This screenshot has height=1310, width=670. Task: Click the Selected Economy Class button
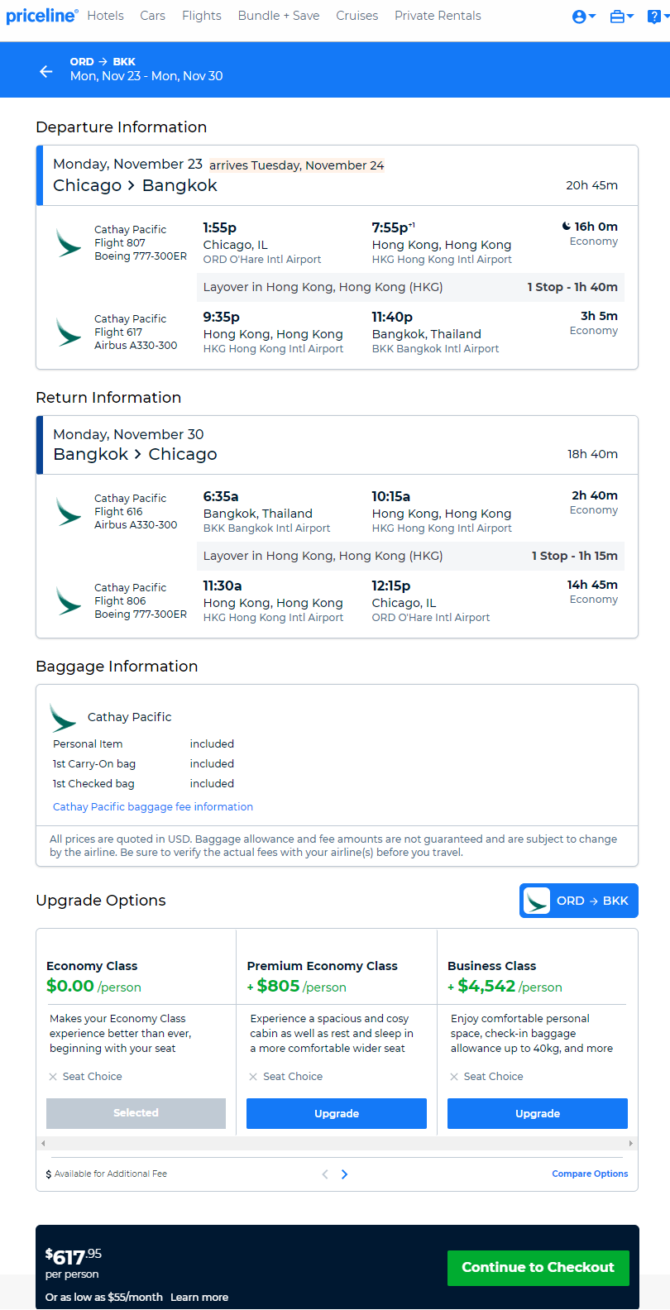pos(136,1113)
